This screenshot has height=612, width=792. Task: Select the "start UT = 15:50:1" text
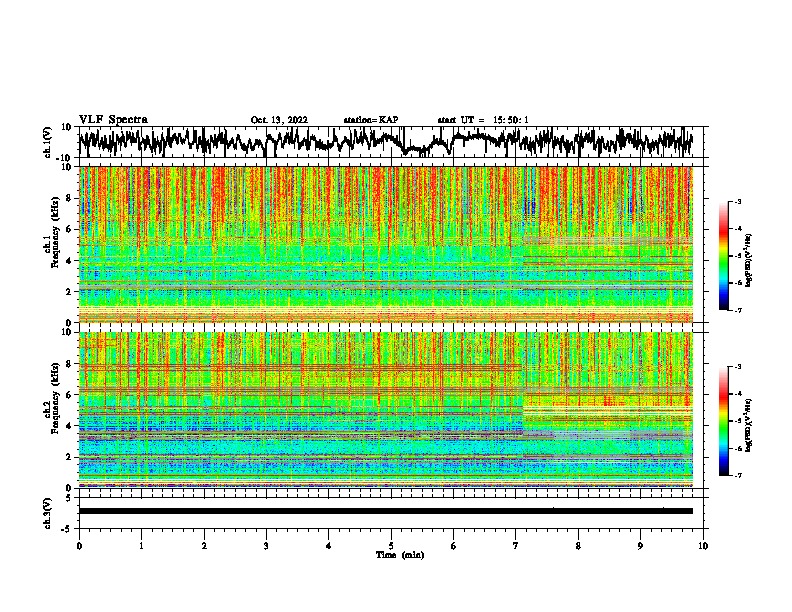point(483,120)
